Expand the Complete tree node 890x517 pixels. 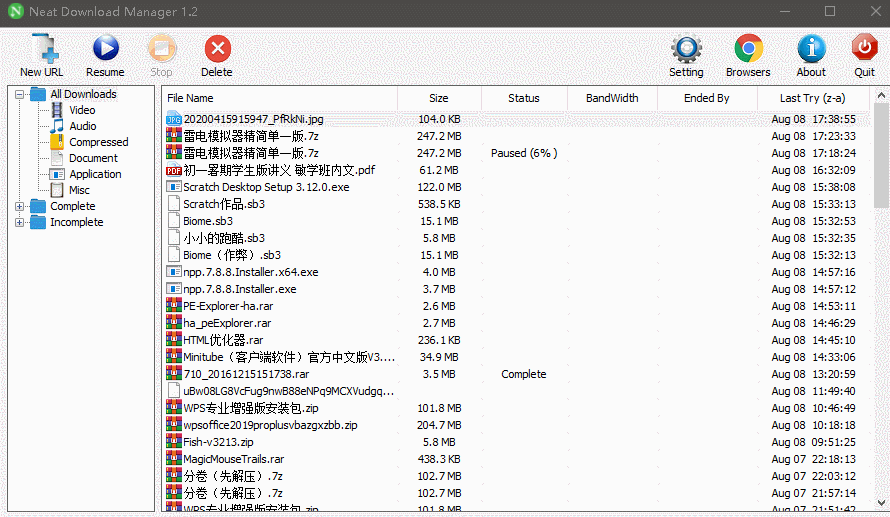click(x=20, y=206)
